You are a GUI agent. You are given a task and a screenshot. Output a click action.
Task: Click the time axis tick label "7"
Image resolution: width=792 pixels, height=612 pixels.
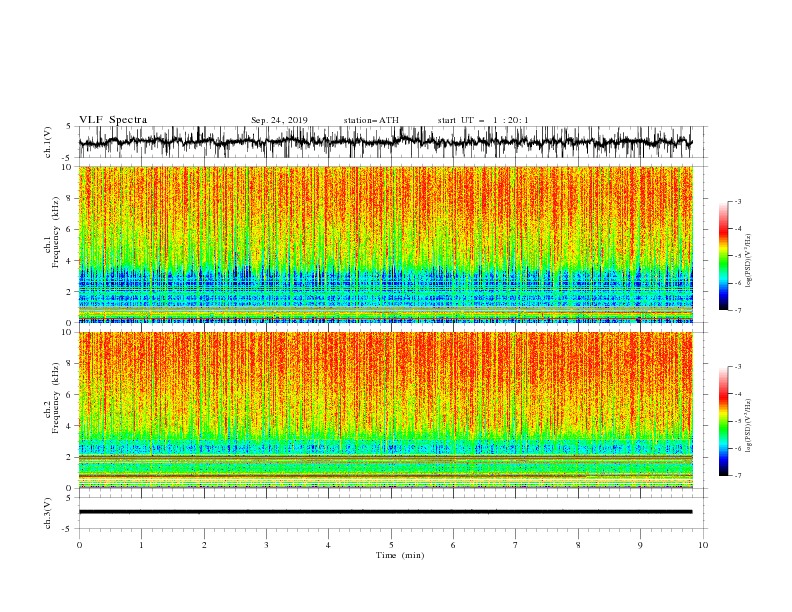[516, 545]
